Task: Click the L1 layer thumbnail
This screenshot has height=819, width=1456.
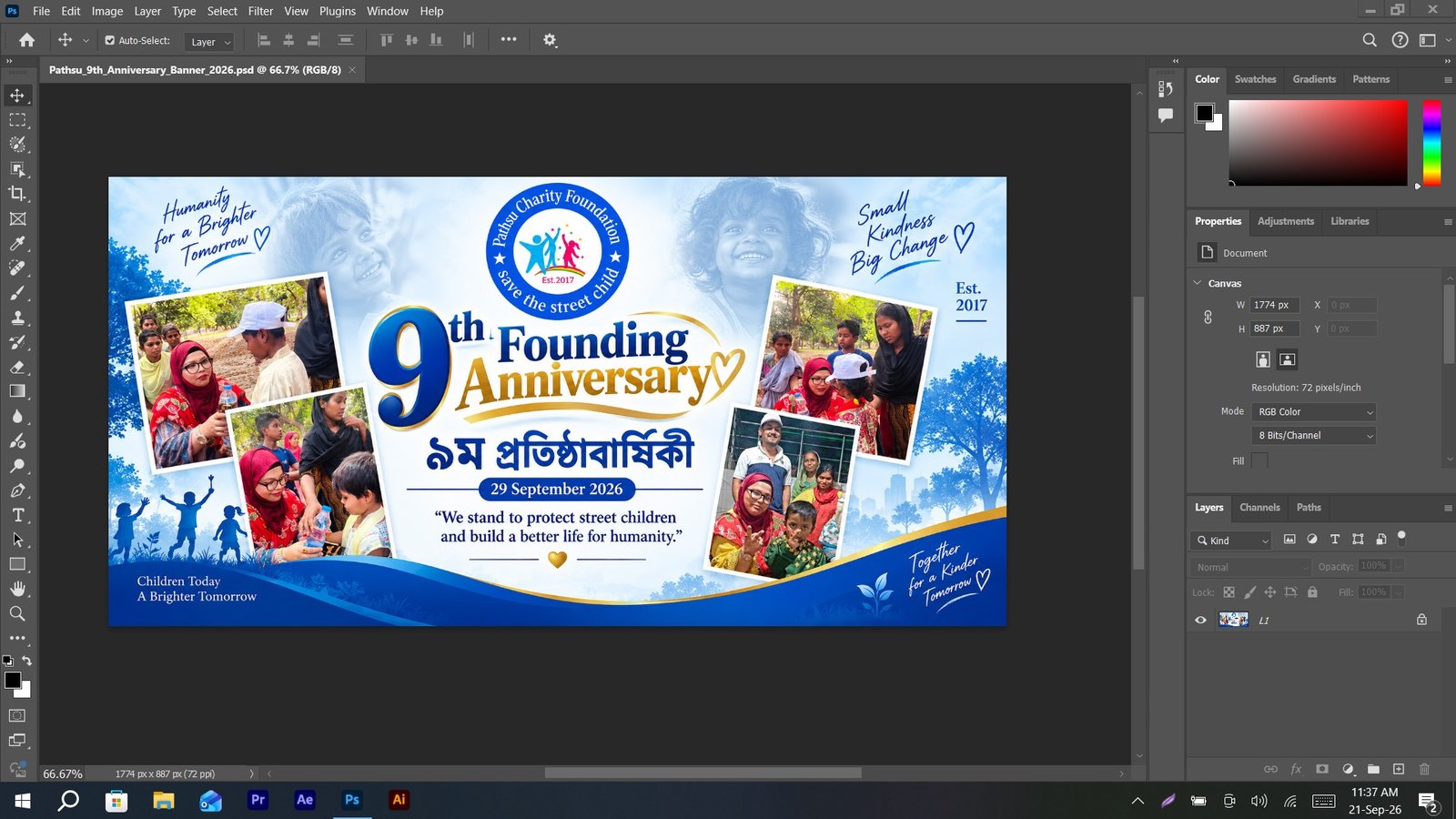Action: click(x=1233, y=620)
